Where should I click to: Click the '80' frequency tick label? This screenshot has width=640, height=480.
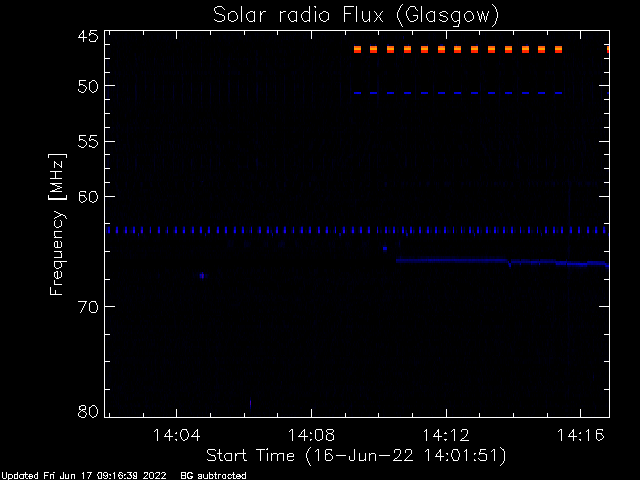[88, 411]
